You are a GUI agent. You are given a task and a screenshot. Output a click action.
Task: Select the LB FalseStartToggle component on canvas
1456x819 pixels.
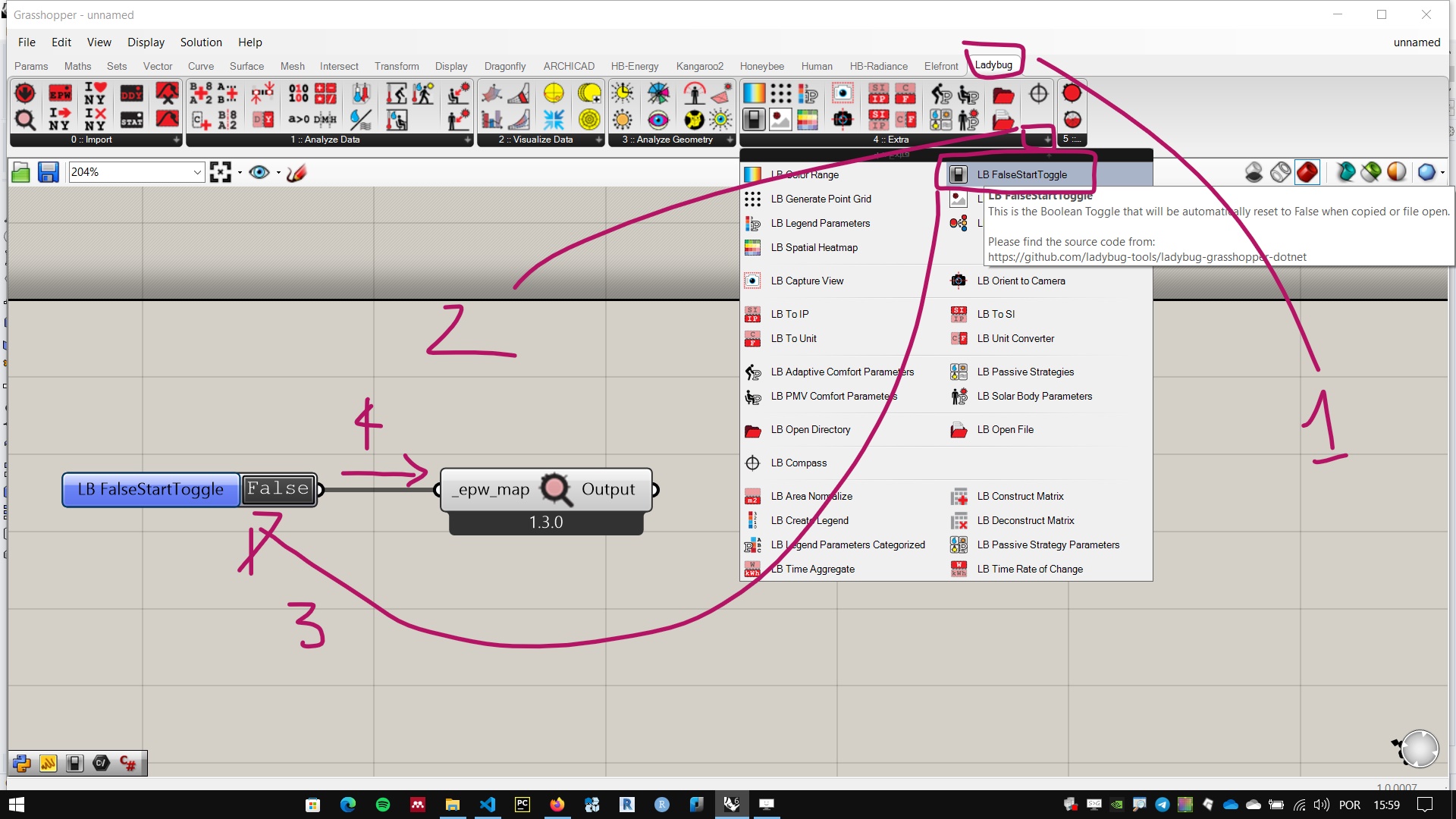pos(151,489)
